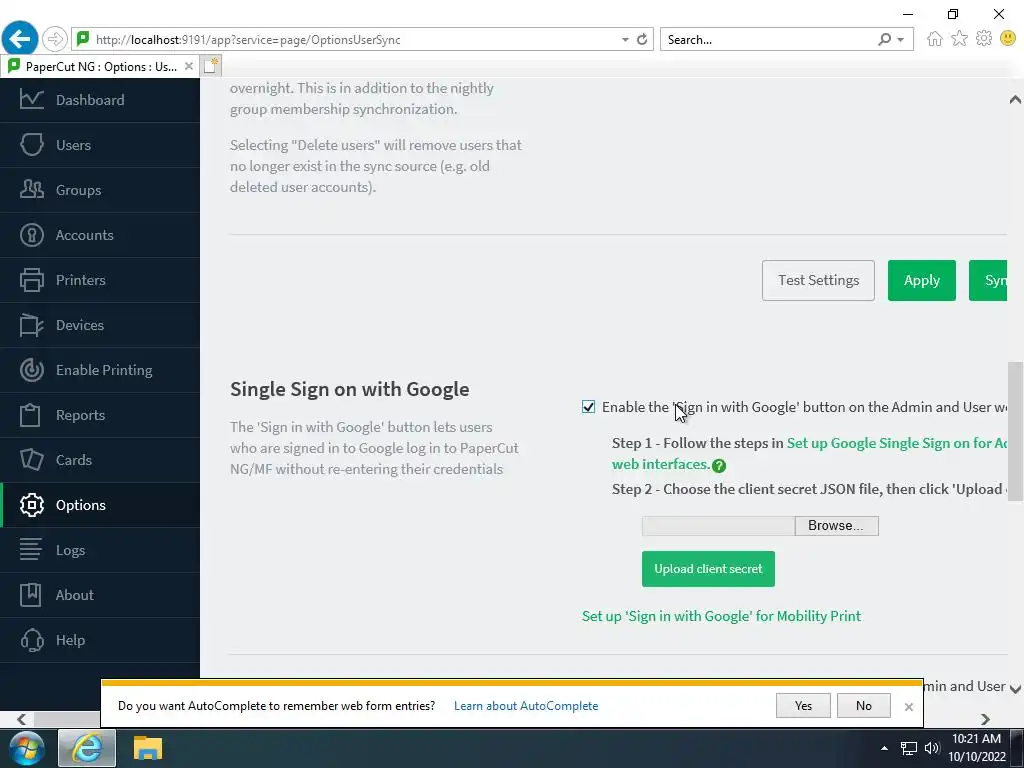Click the Enable Printing swirl icon
This screenshot has height=768, width=1024.
[x=31, y=370]
